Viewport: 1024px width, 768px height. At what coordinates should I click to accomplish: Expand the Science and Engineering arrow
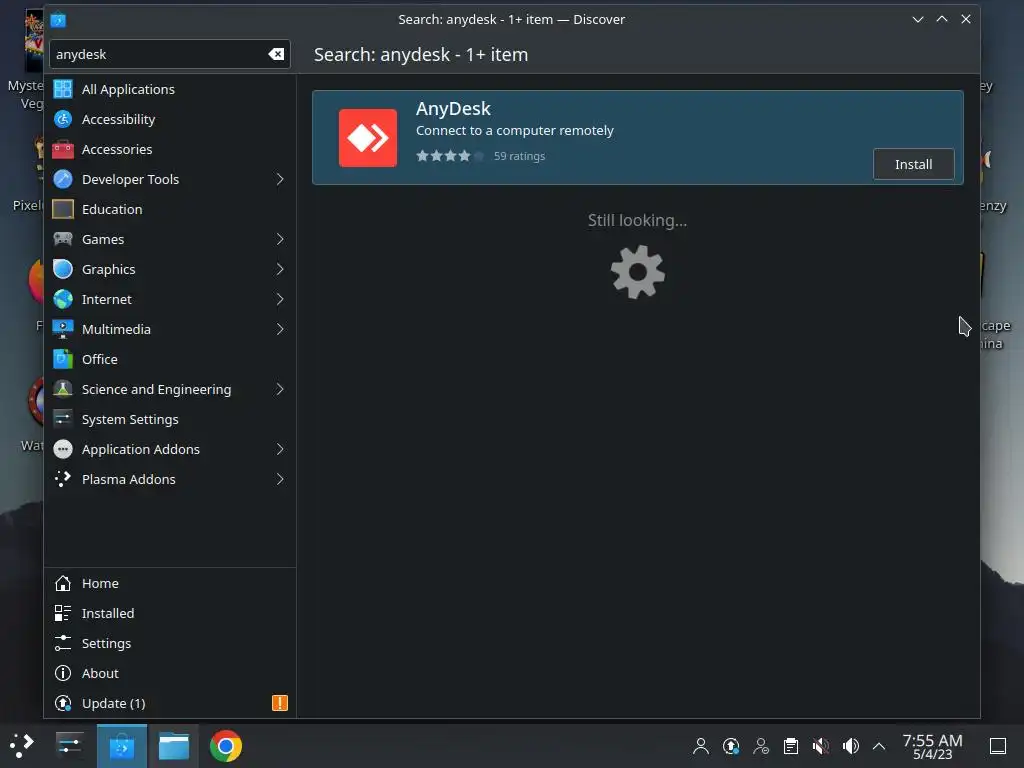coord(280,389)
